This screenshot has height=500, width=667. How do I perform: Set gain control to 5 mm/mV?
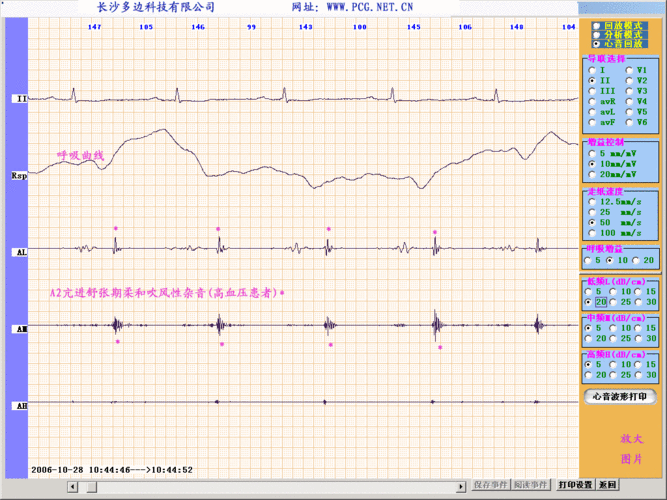click(592, 153)
